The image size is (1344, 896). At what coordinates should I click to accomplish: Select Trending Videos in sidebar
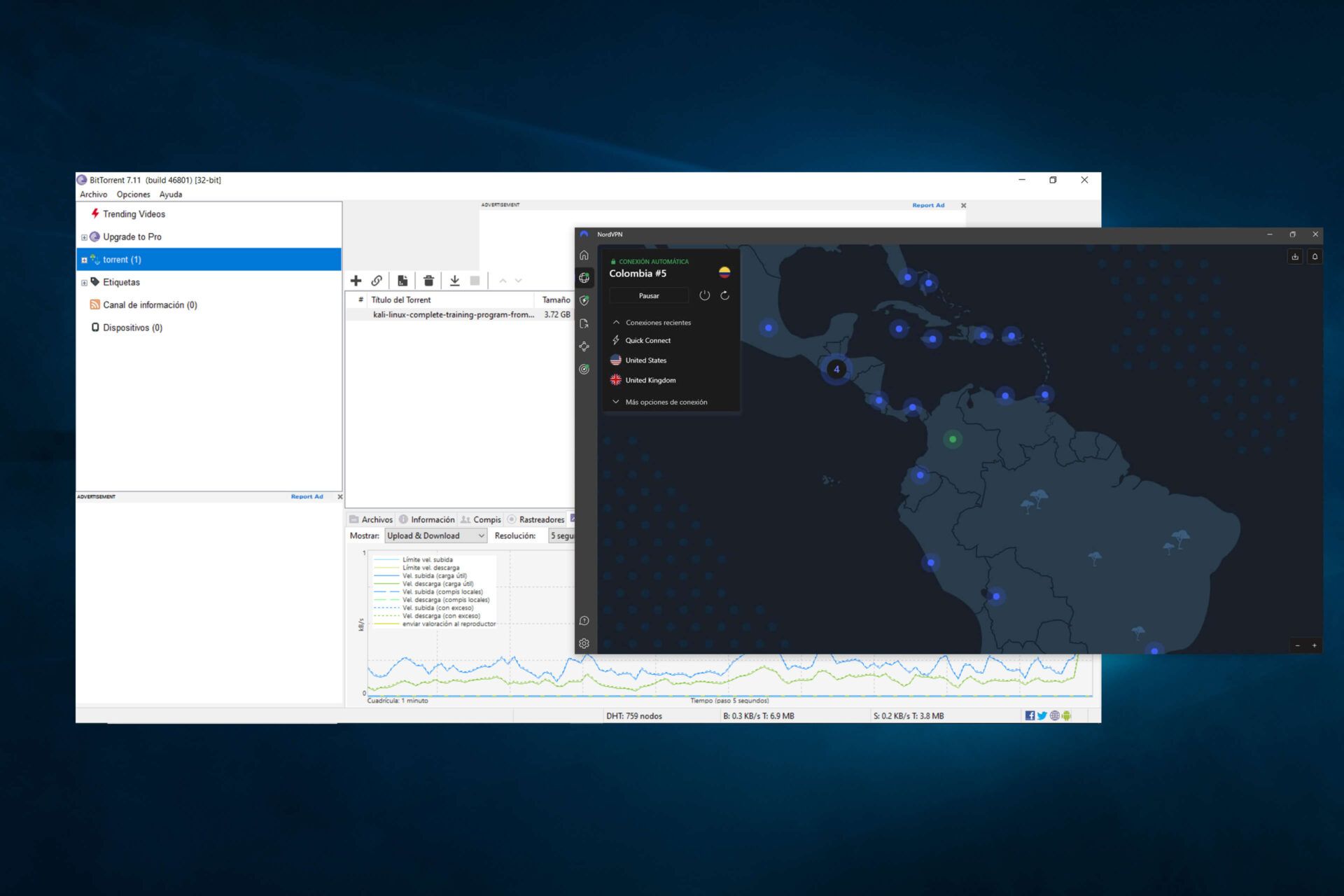(134, 214)
